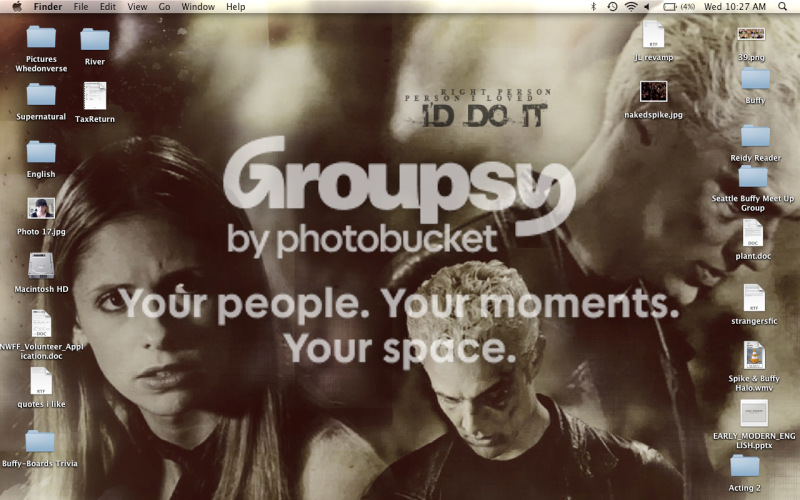Select the plant.doc file icon
Viewport: 800px width, 500px height.
753,233
